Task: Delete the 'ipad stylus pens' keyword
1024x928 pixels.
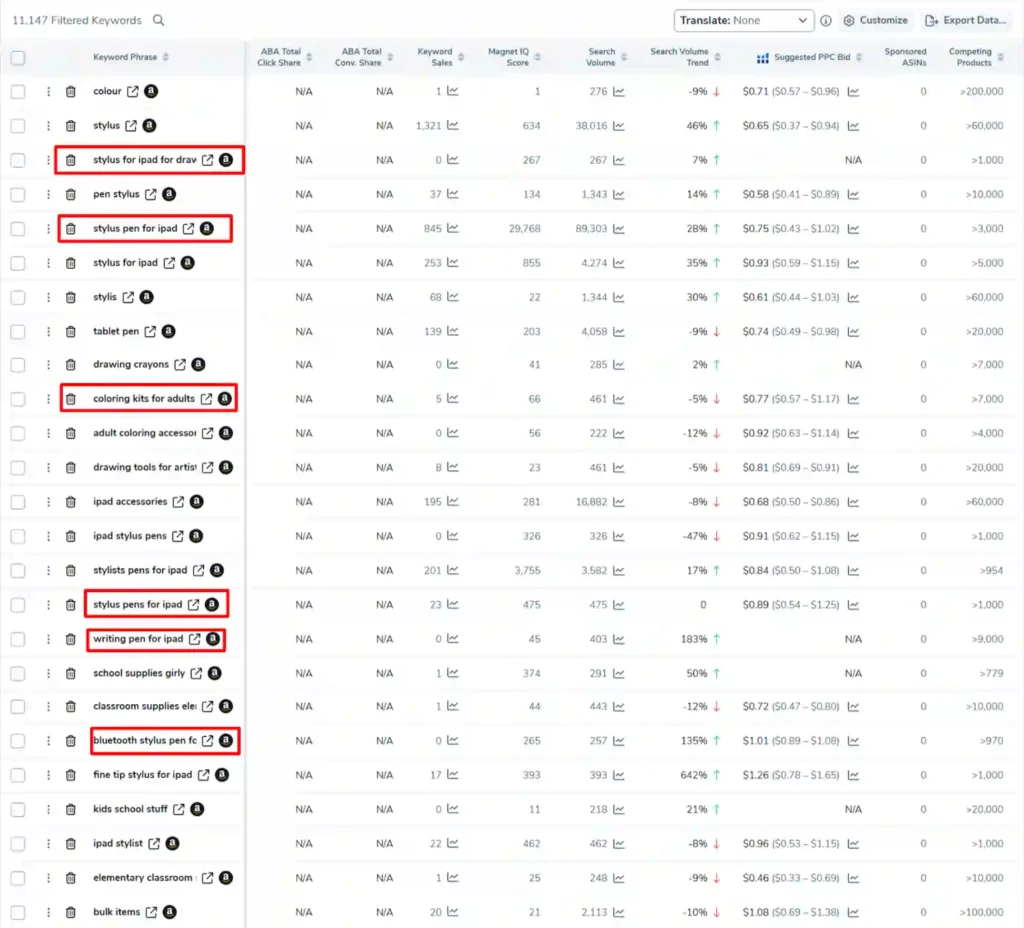Action: pos(71,536)
